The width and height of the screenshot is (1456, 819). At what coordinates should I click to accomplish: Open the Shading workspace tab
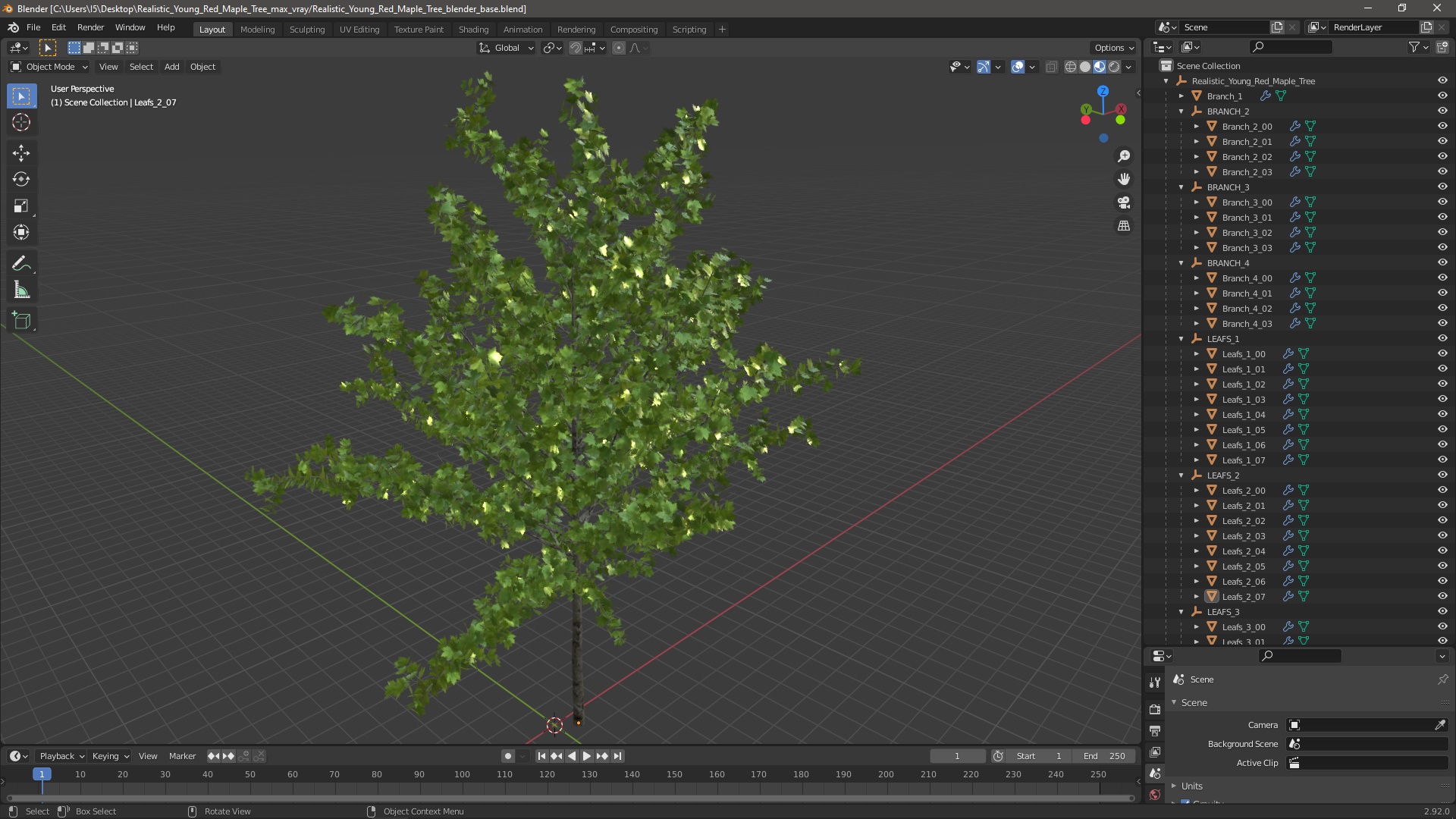pos(472,29)
